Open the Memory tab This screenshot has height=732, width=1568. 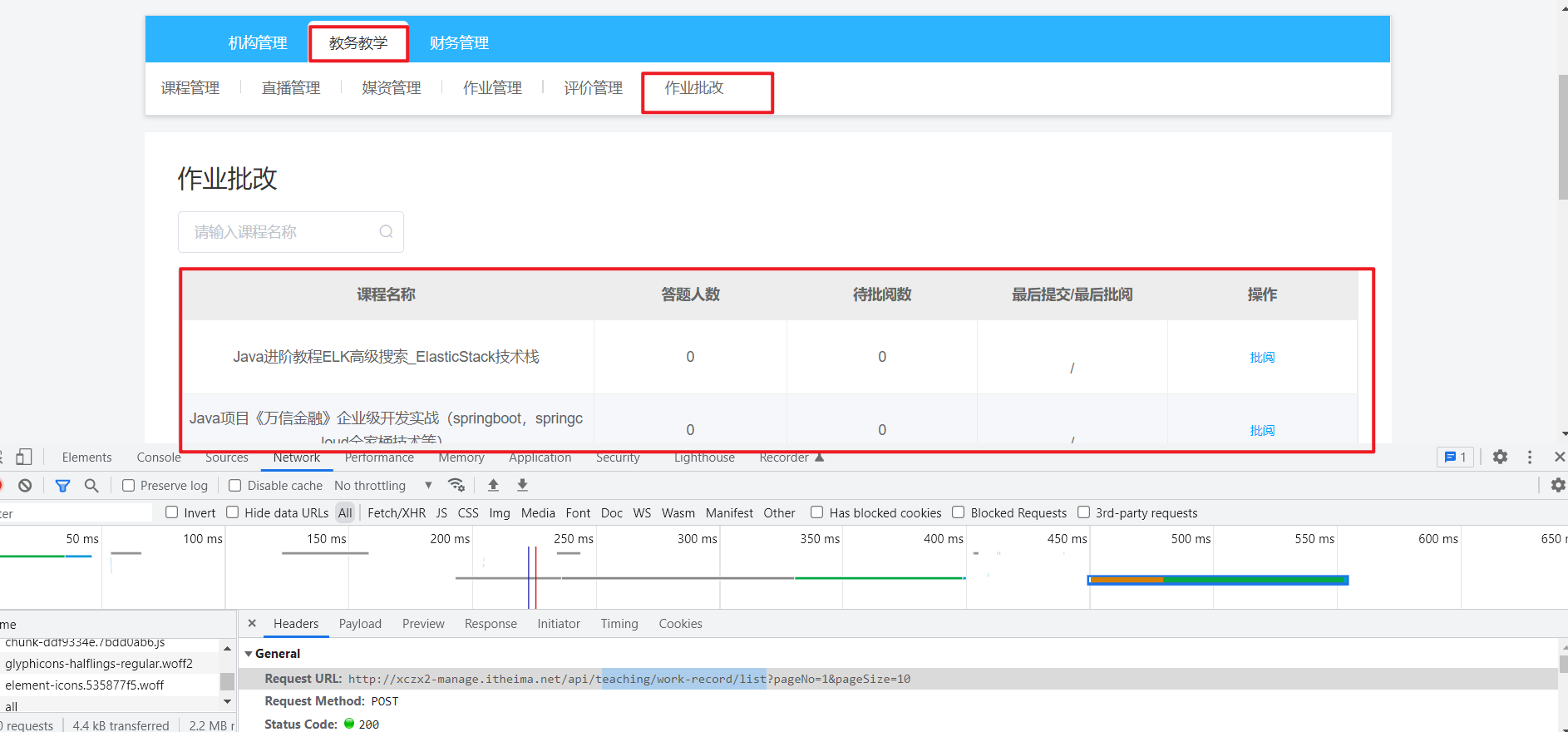[461, 457]
